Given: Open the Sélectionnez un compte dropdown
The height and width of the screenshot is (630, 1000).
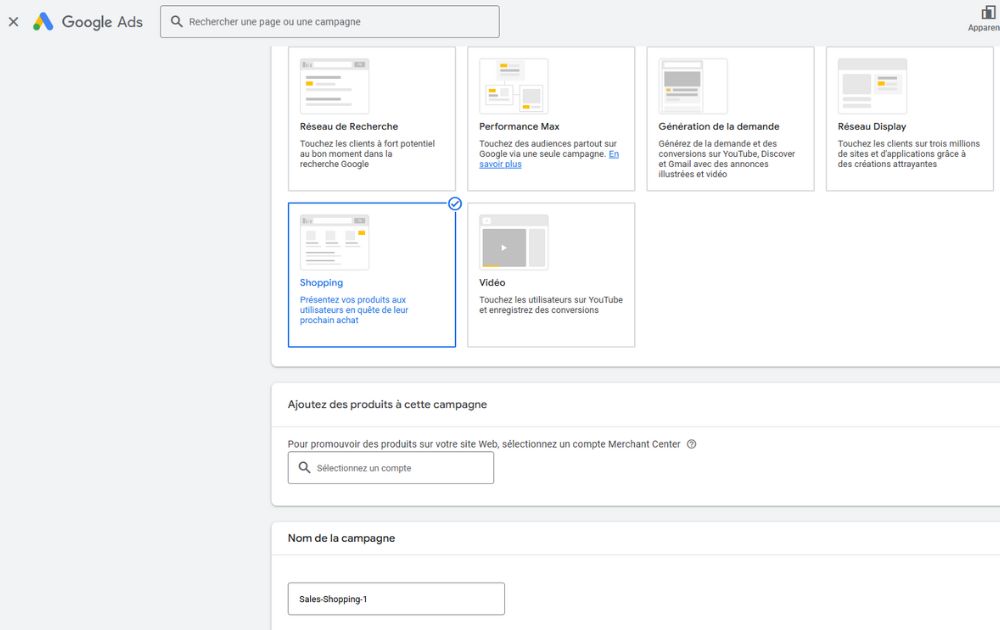Looking at the screenshot, I should [x=390, y=468].
